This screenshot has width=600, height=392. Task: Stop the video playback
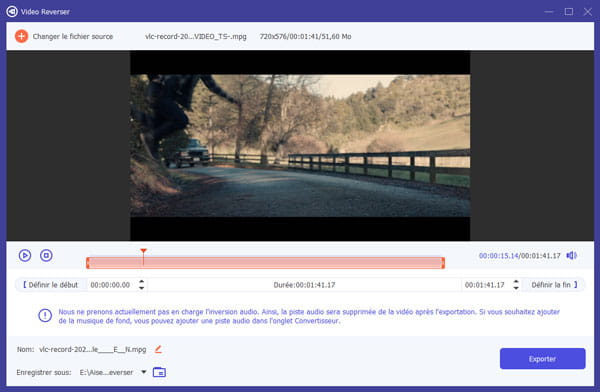pyautogui.click(x=46, y=255)
